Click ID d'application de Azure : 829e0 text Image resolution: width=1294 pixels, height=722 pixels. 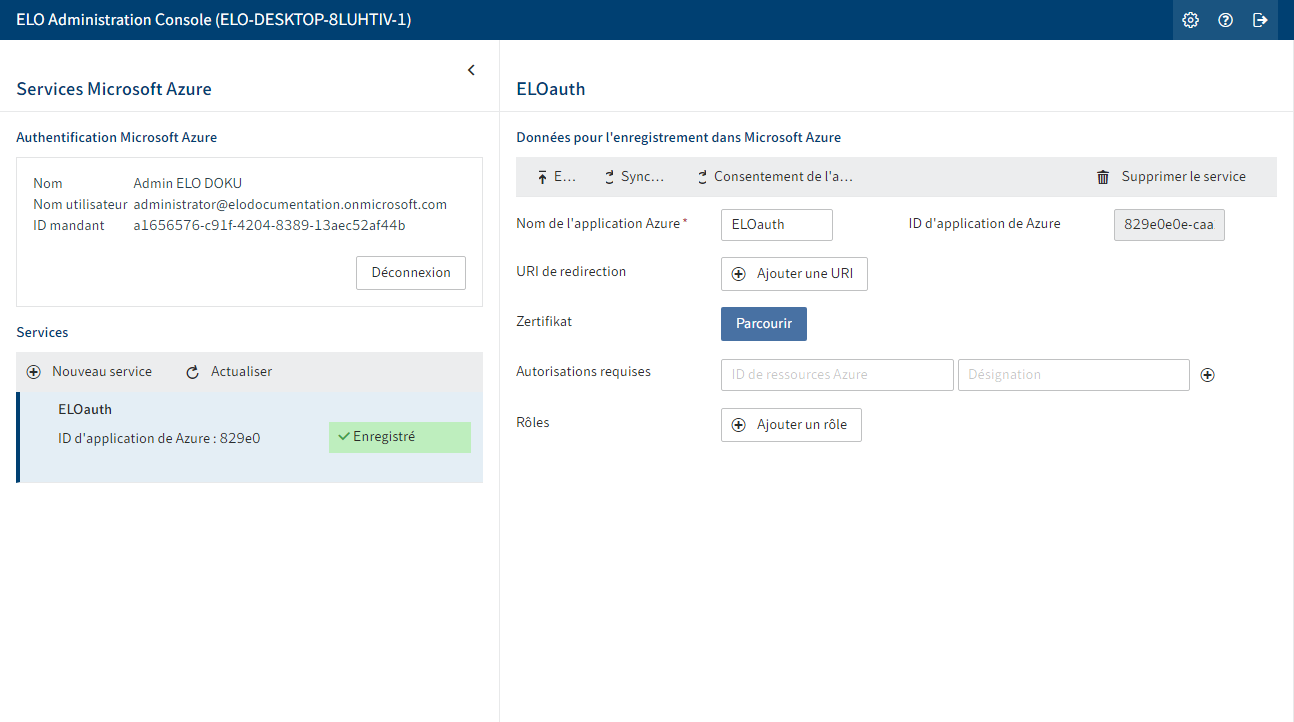pyautogui.click(x=159, y=438)
